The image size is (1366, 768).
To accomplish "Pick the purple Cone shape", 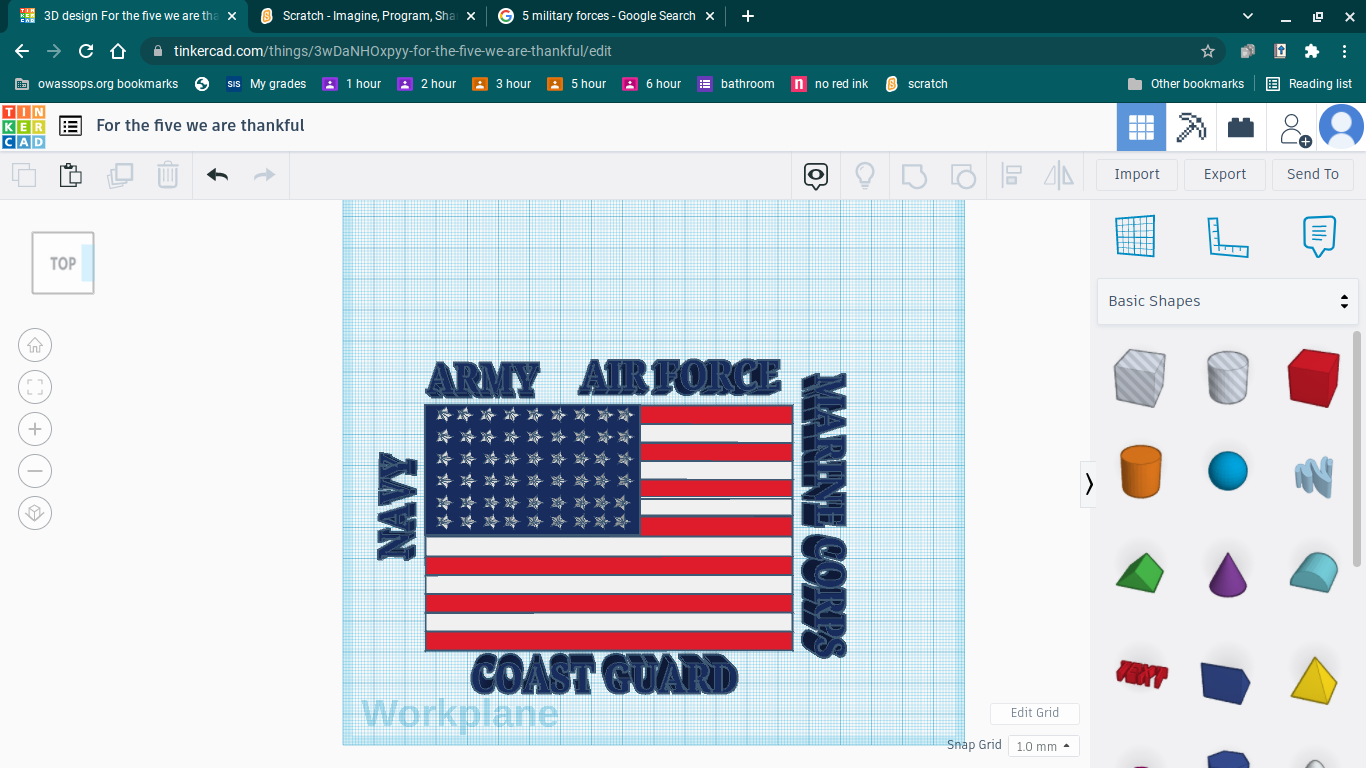I will click(x=1227, y=574).
